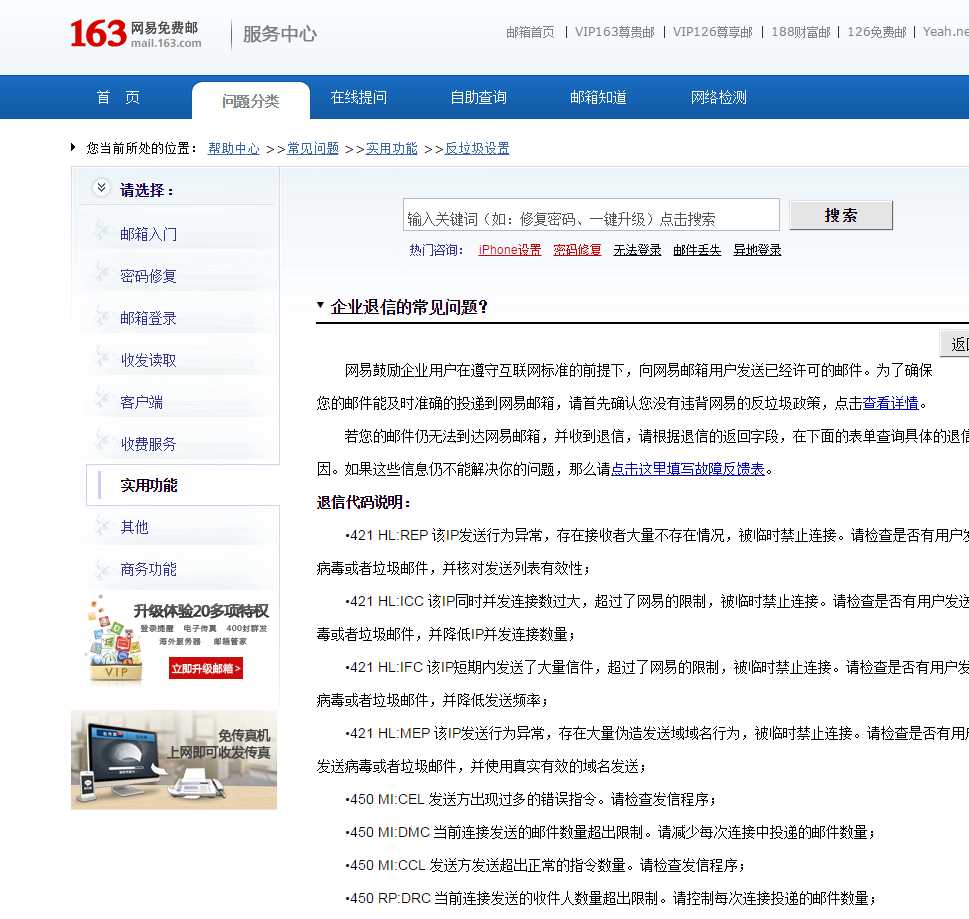Open the VIP upgrade banner image
Image resolution: width=969 pixels, height=919 pixels.
tap(179, 639)
